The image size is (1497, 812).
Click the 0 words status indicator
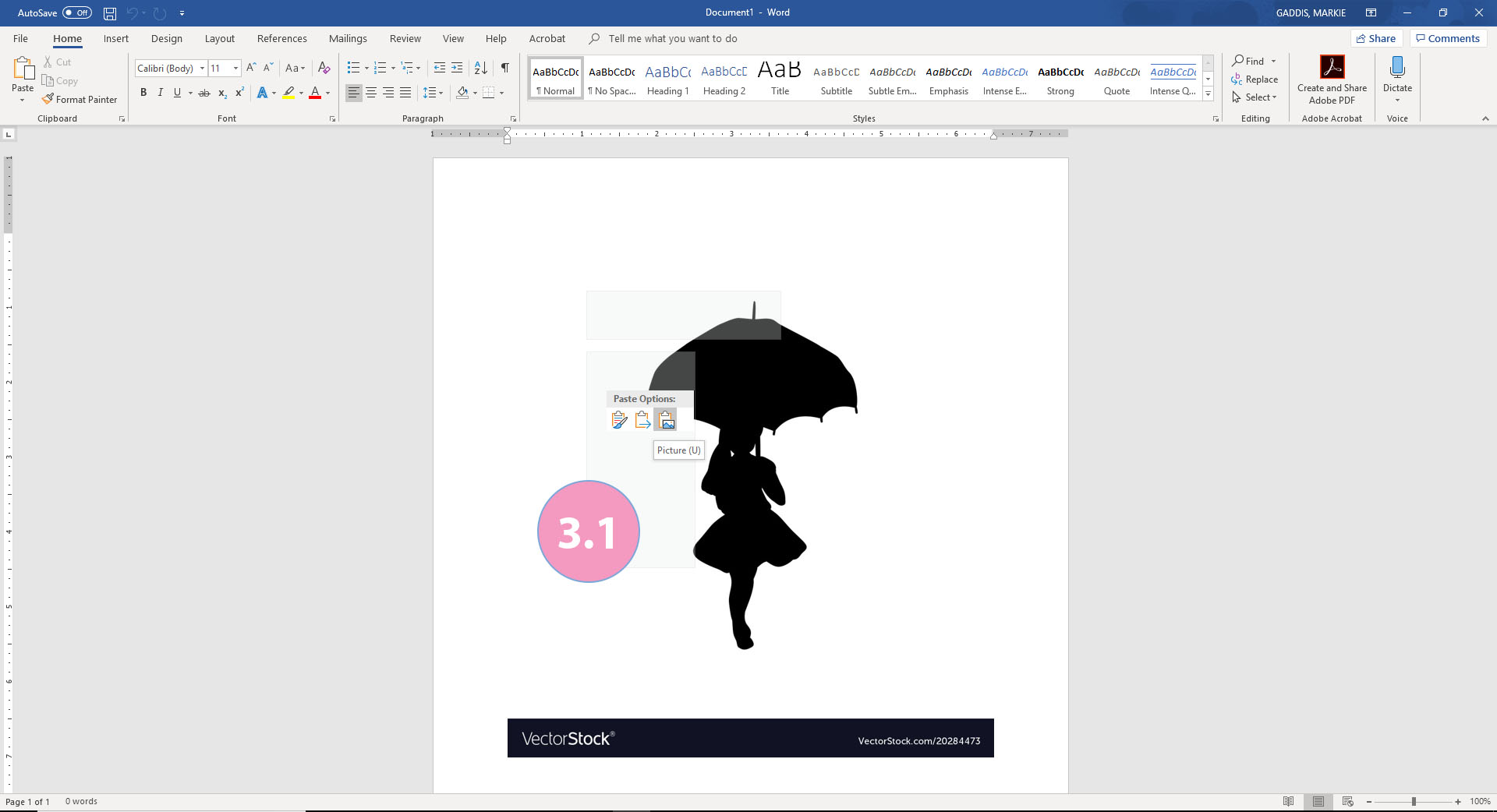point(81,801)
